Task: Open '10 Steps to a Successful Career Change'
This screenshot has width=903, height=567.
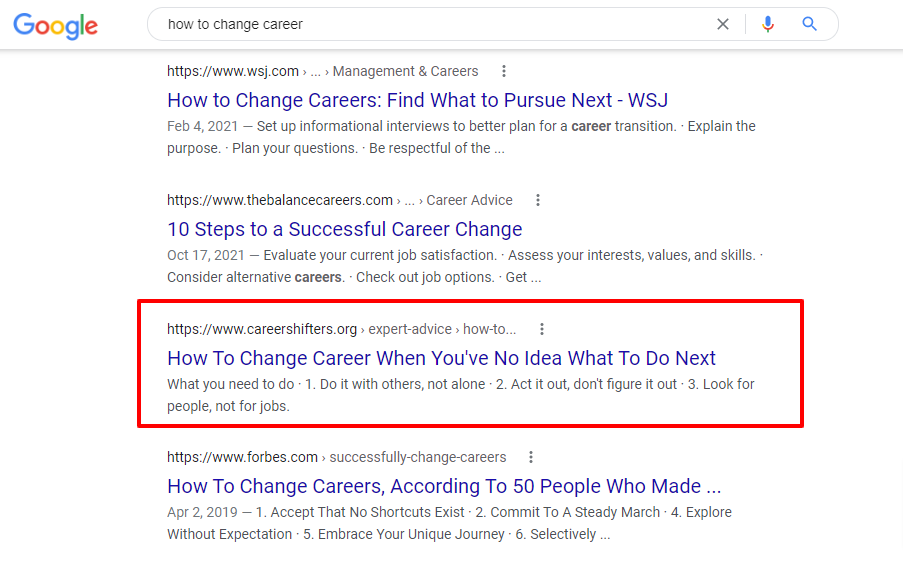Action: click(x=344, y=229)
